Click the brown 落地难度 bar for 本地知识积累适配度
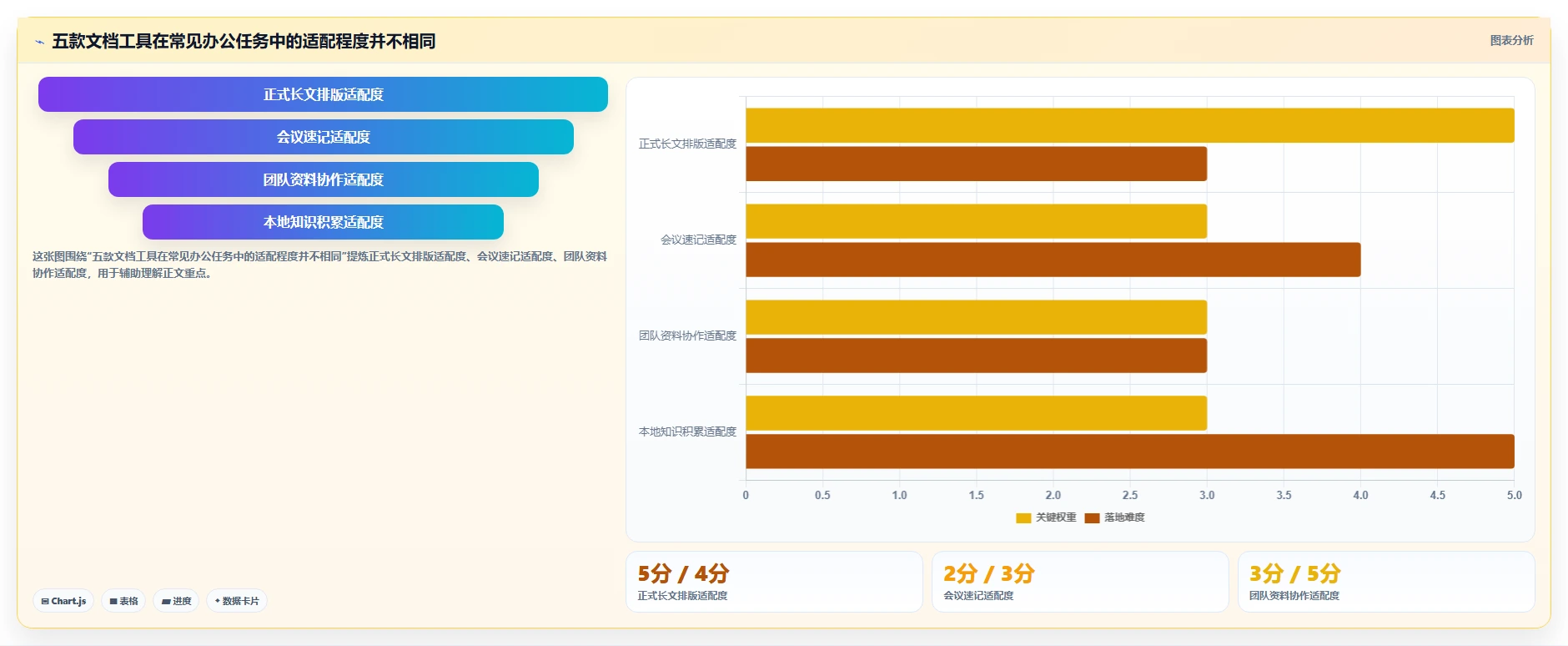Screen dimensions: 1568x646 click(x=1129, y=452)
